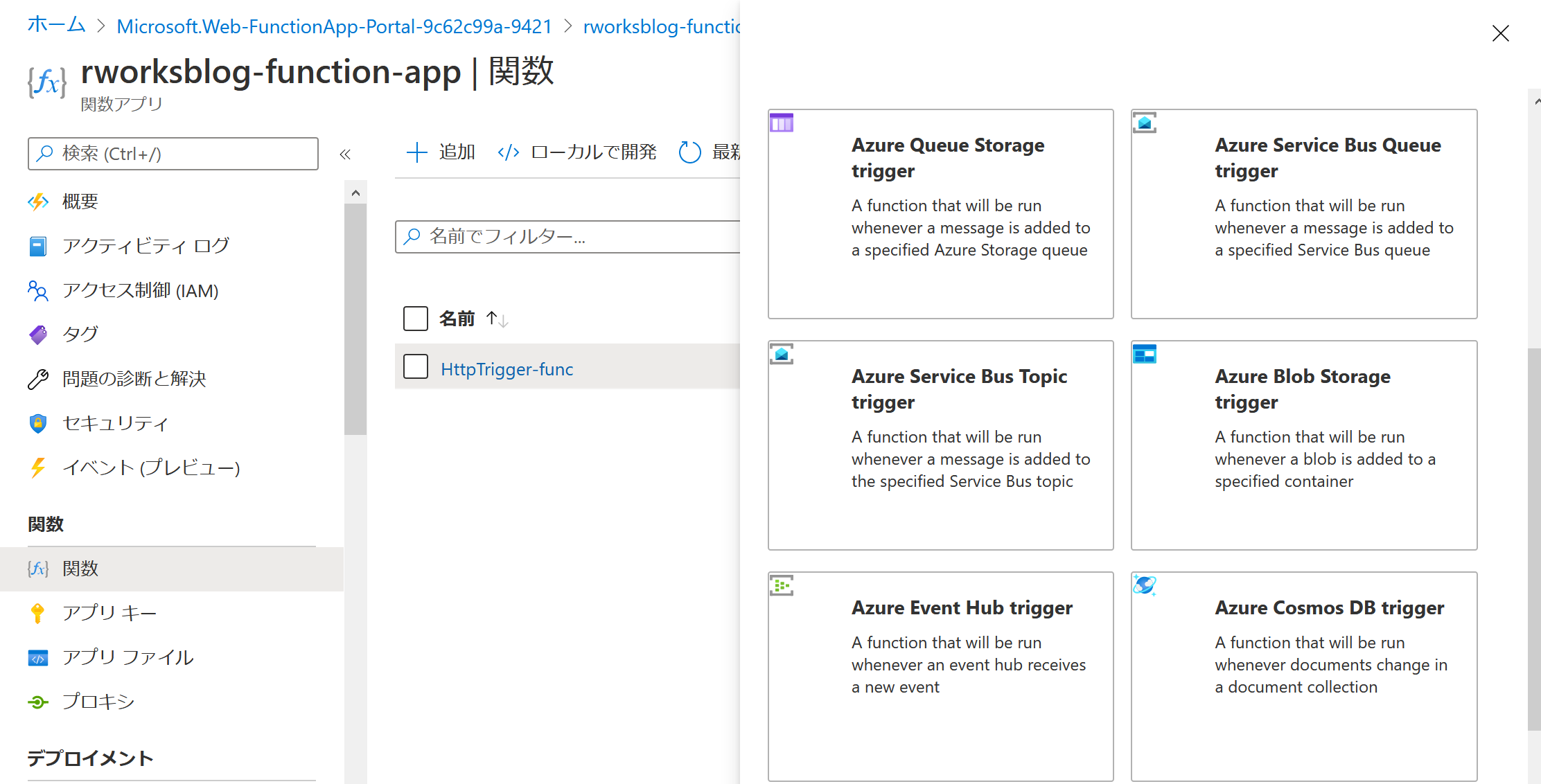Click the アクセス制御 (IAM) people icon
Image resolution: width=1541 pixels, height=784 pixels.
pos(38,291)
